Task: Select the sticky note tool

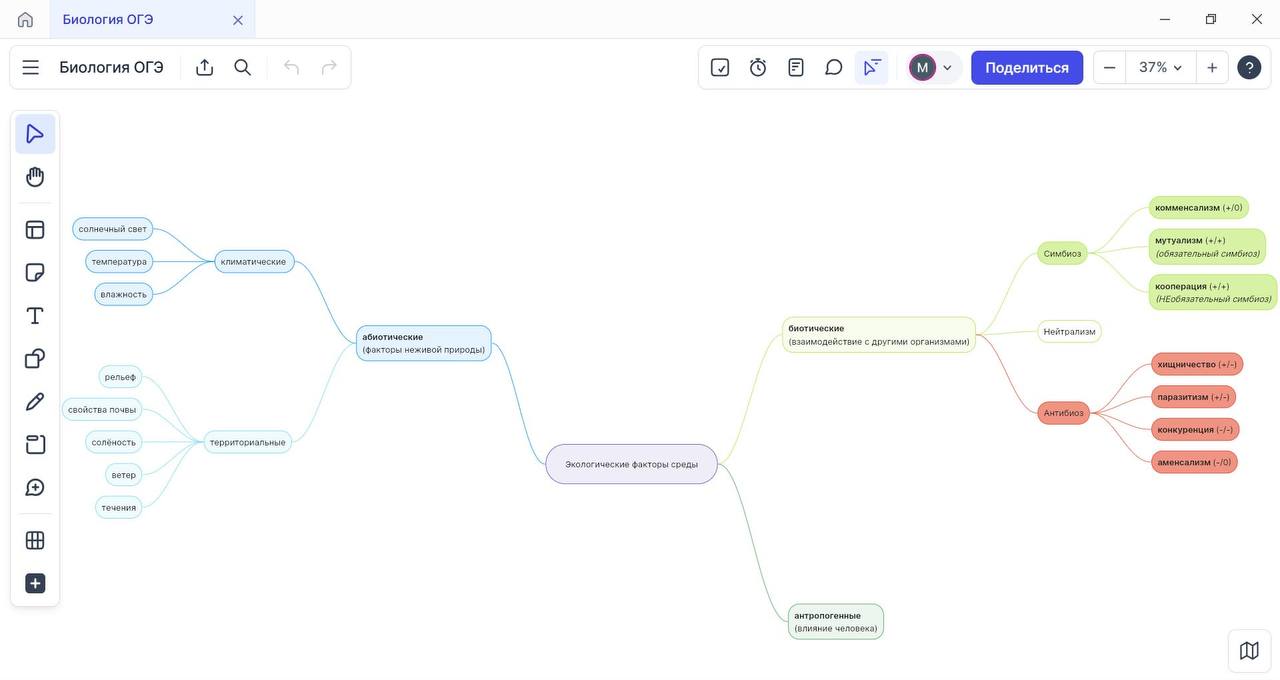Action: (x=35, y=273)
